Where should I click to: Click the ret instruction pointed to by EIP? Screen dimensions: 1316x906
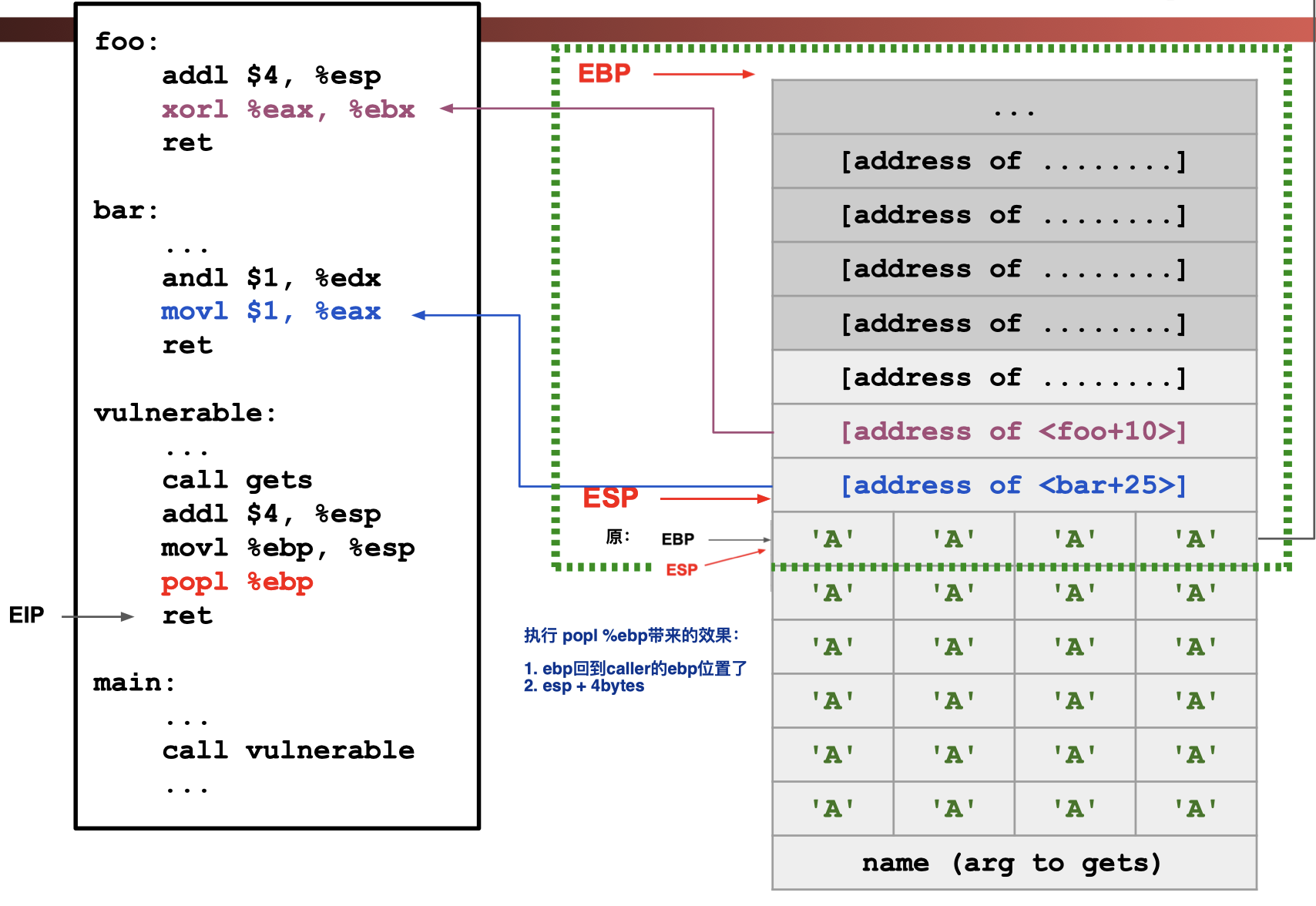coord(187,616)
